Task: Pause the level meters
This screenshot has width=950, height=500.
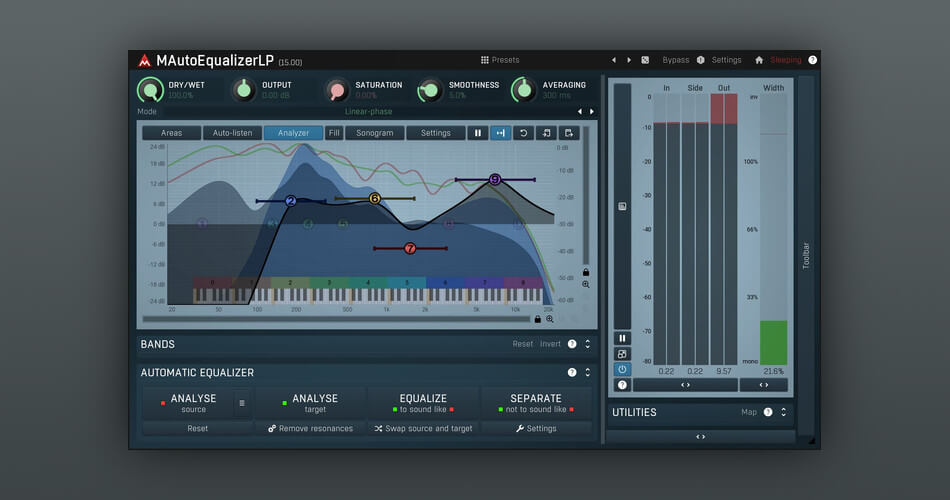Action: coord(622,338)
